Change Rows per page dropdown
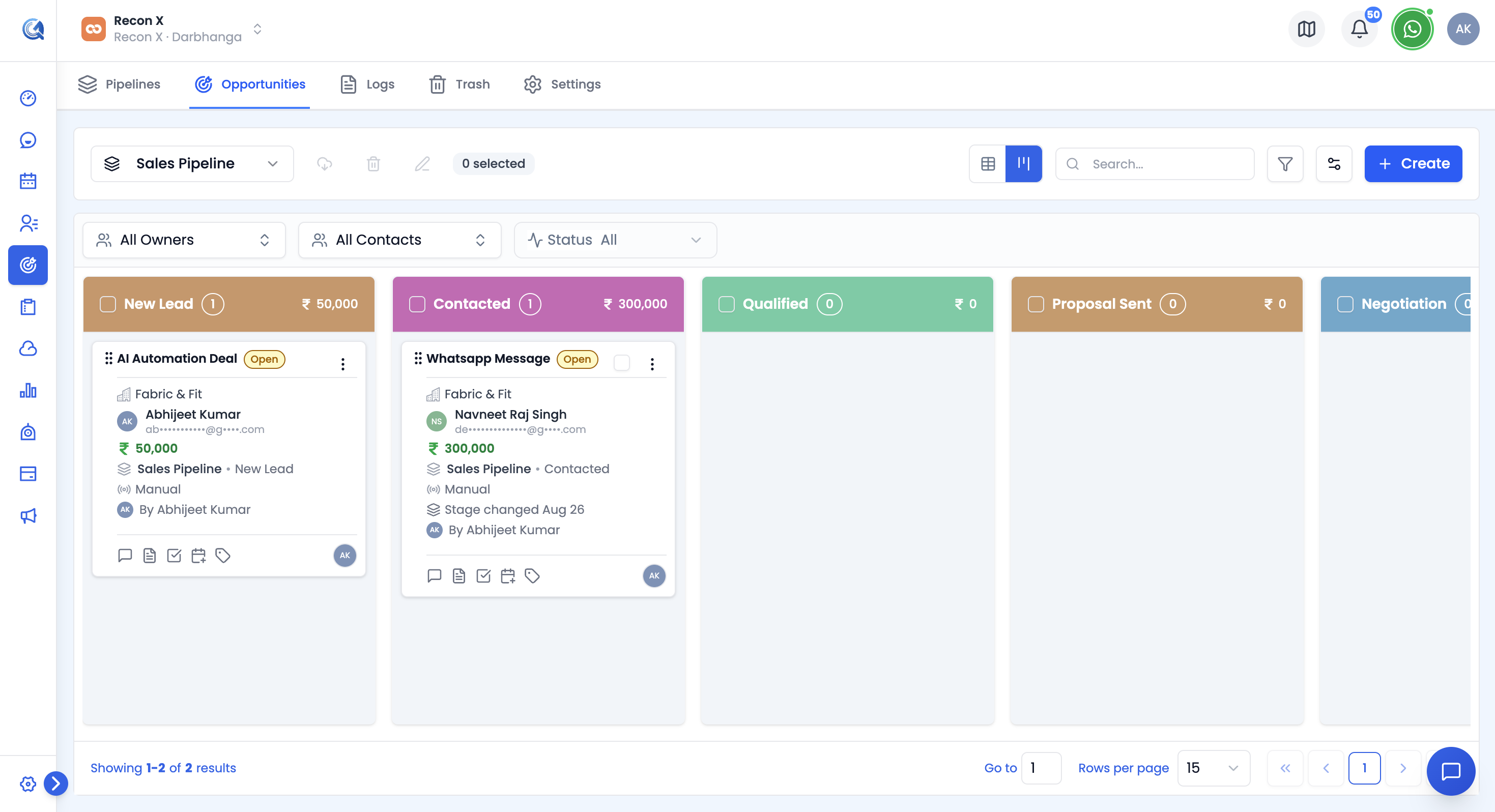The image size is (1495, 812). [1214, 768]
